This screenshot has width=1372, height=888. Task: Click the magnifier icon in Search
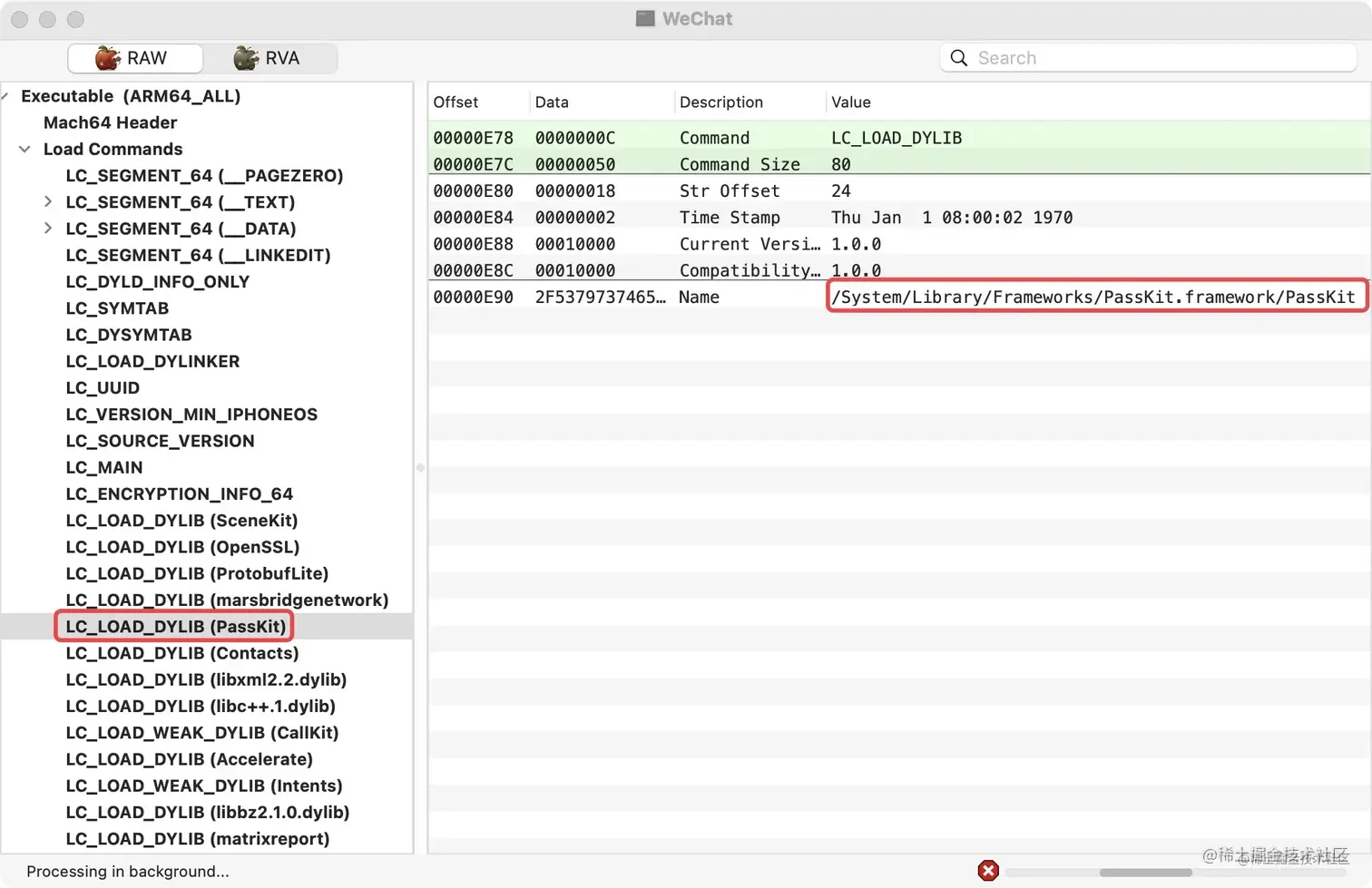point(959,58)
